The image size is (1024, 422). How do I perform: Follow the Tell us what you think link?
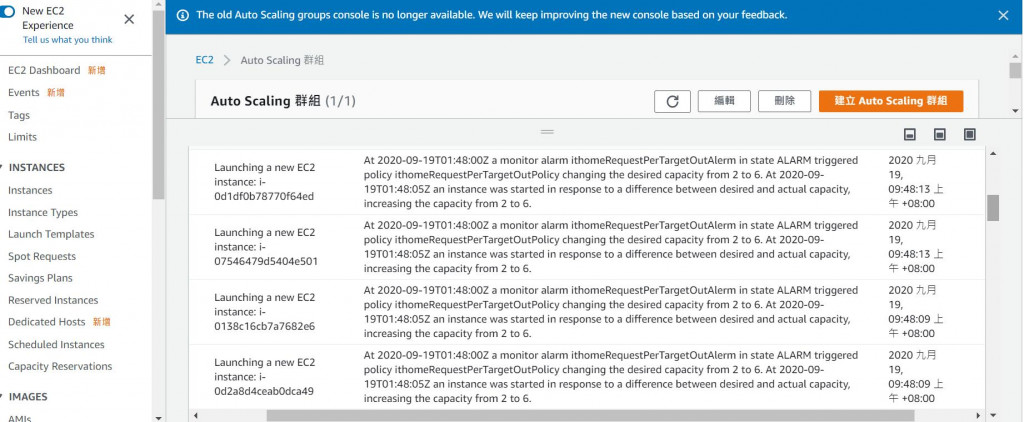tap(67, 40)
